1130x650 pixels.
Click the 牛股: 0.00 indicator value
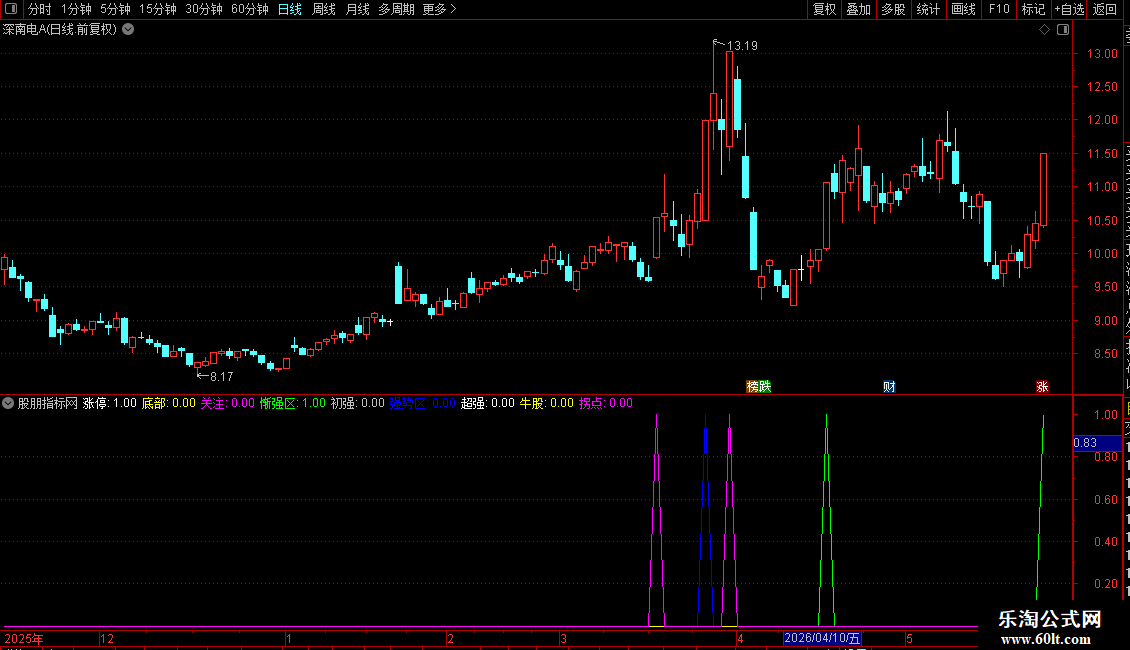(547, 404)
